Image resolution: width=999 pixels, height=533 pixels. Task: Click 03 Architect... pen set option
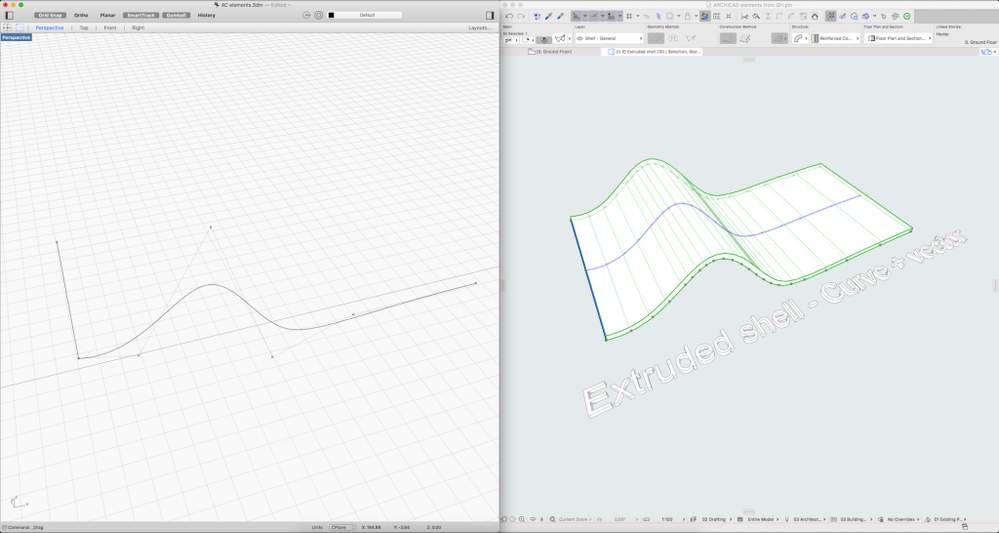click(809, 520)
